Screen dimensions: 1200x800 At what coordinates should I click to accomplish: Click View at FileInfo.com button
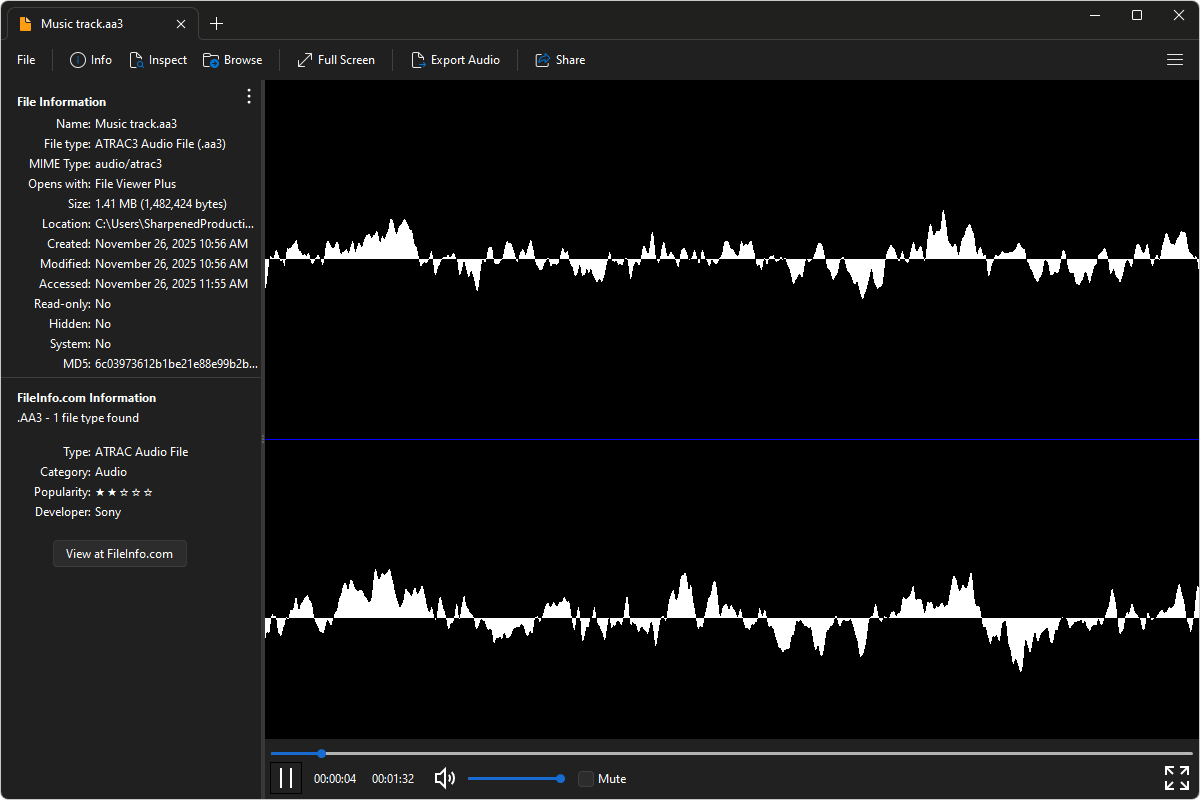click(x=119, y=553)
